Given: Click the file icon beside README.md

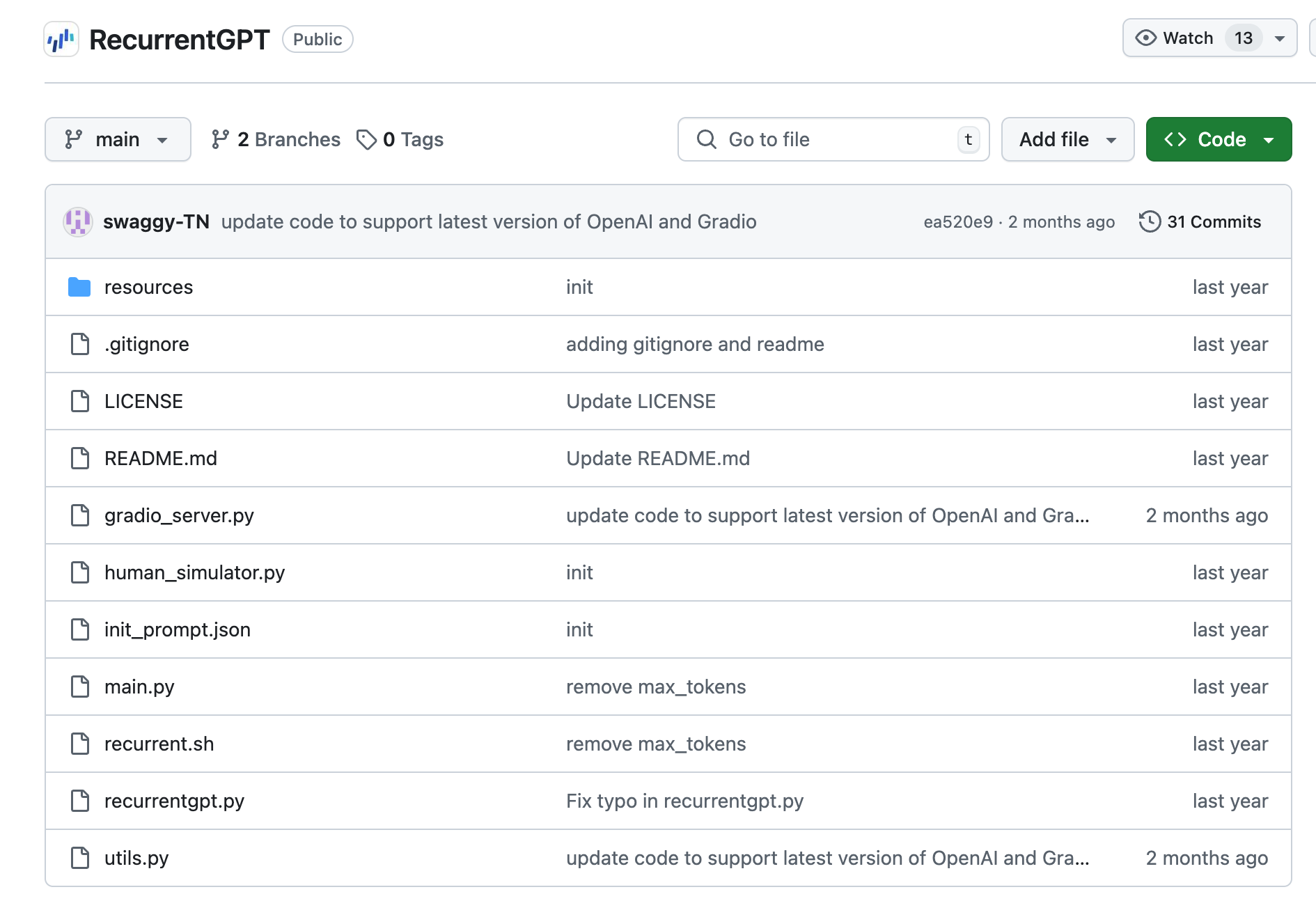Looking at the screenshot, I should pos(80,458).
